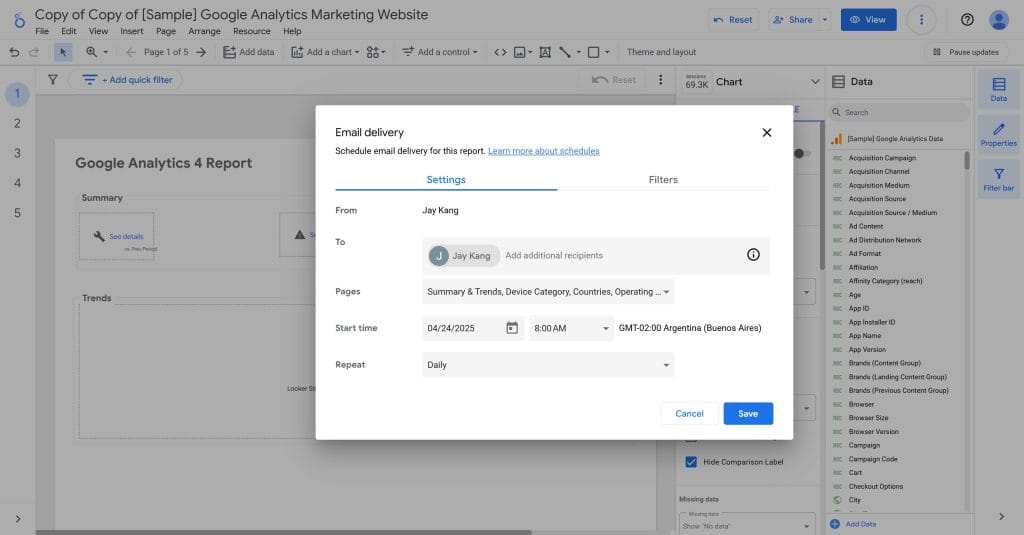The image size is (1024, 535).
Task: Open the Insert menu
Action: click(131, 31)
